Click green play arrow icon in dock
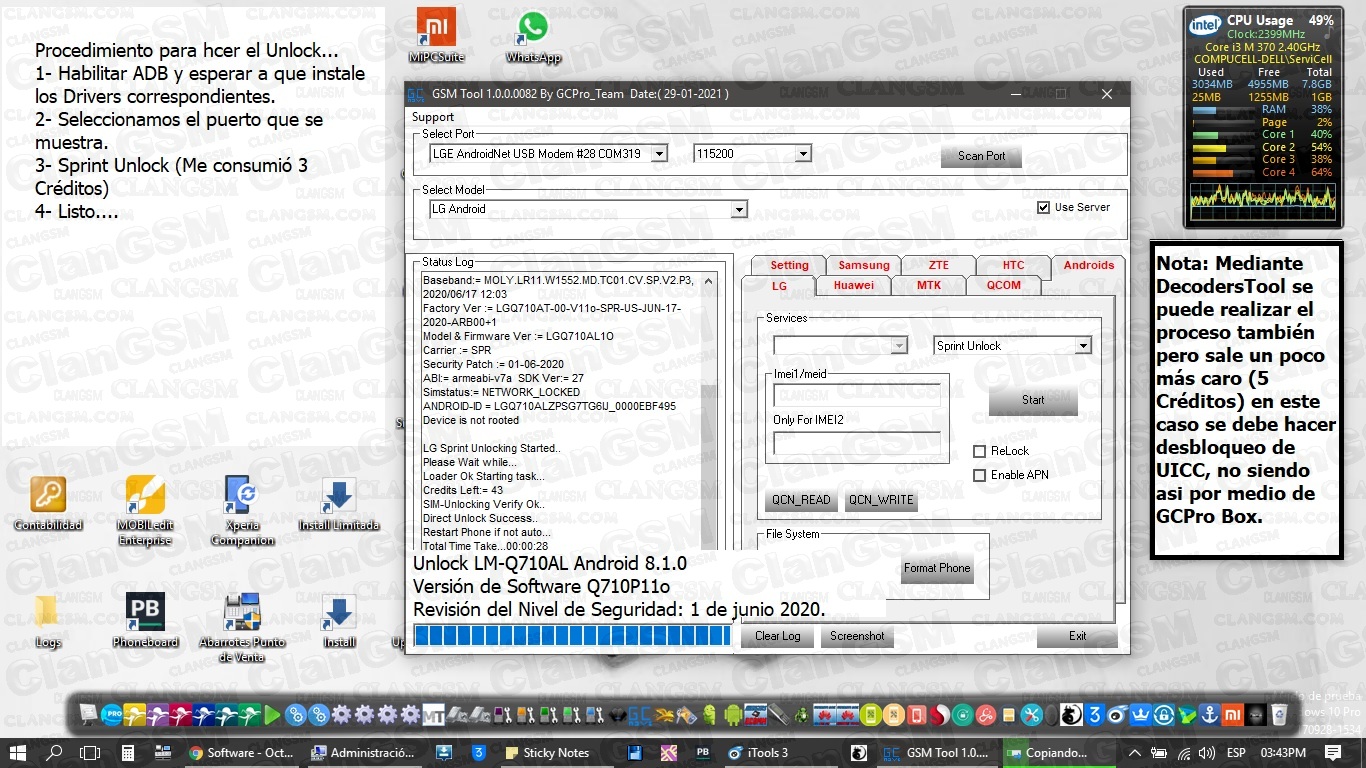Viewport: 1366px width, 768px height. pos(272,716)
